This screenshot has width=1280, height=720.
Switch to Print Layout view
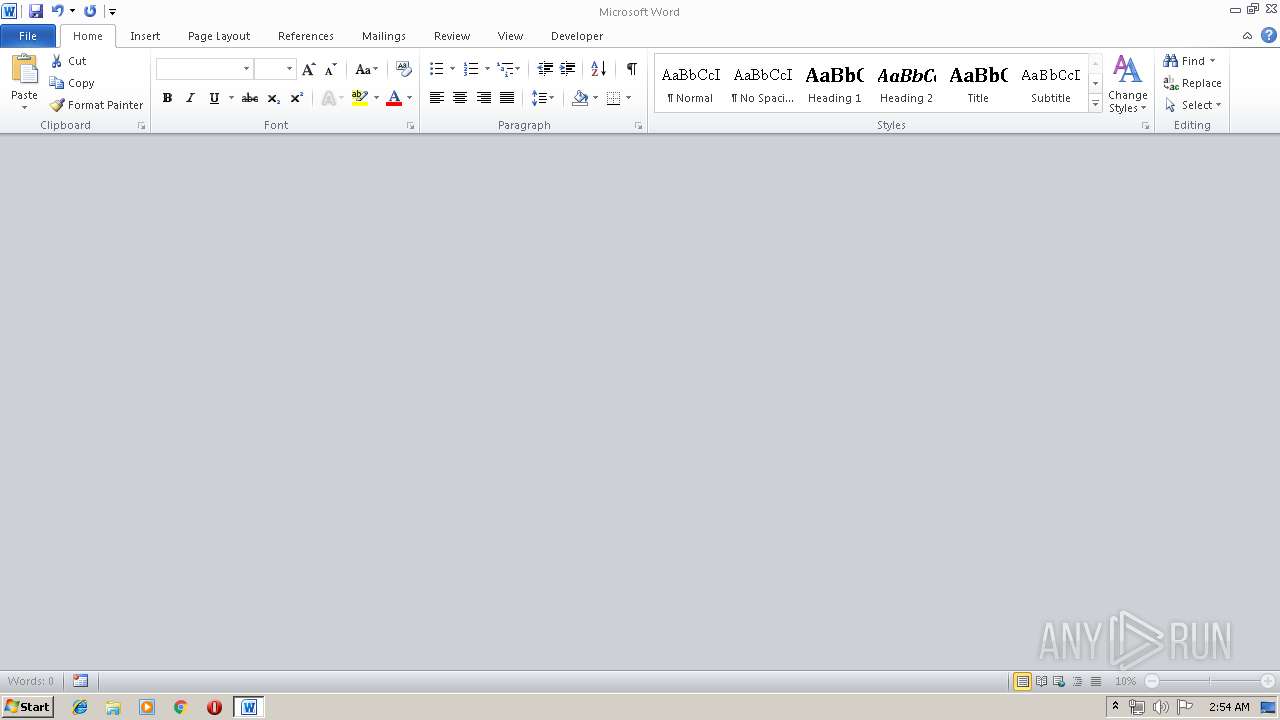click(1022, 681)
